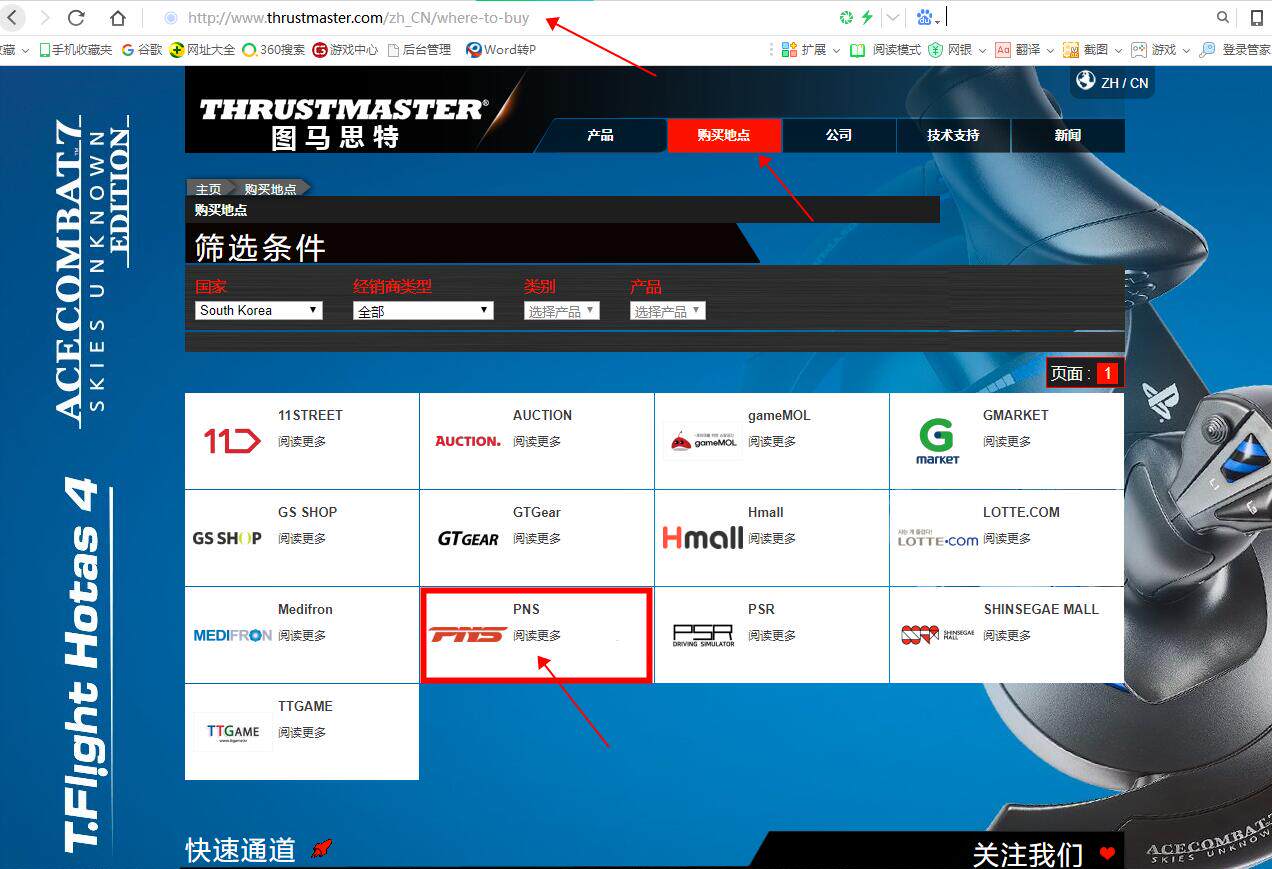
Task: Open the 产品 选择产品 dropdown
Action: point(668,311)
